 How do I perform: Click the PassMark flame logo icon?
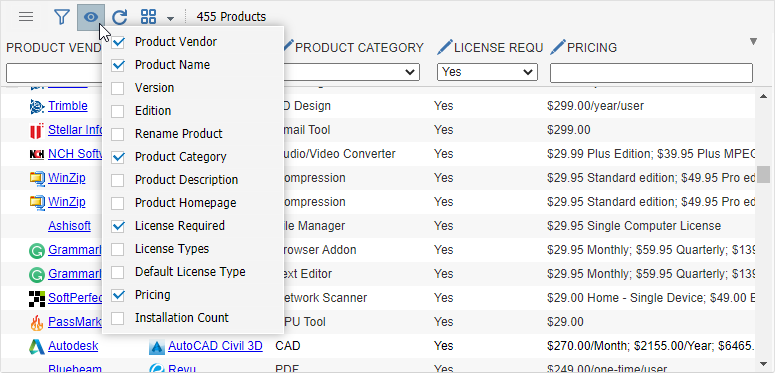tap(37, 323)
